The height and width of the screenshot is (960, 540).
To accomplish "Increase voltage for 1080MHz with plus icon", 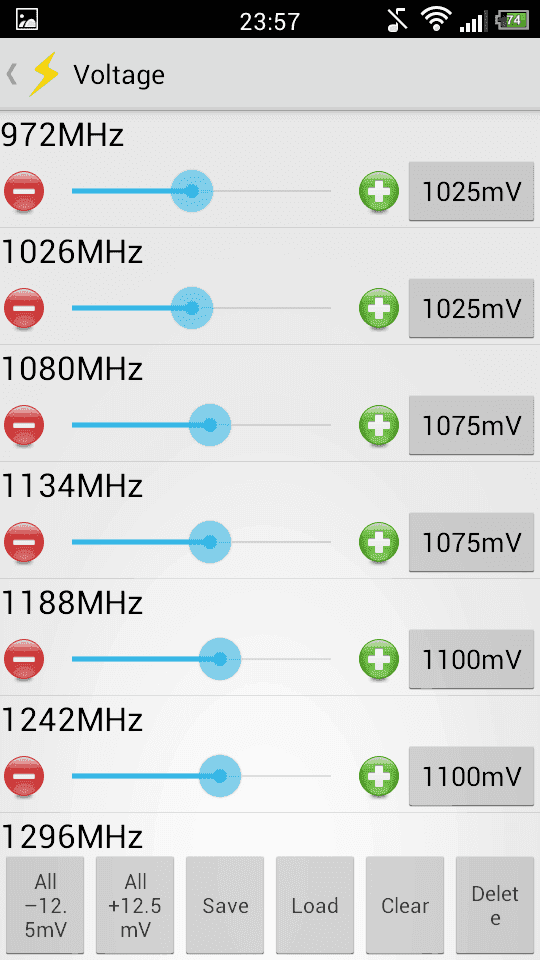I will (379, 426).
